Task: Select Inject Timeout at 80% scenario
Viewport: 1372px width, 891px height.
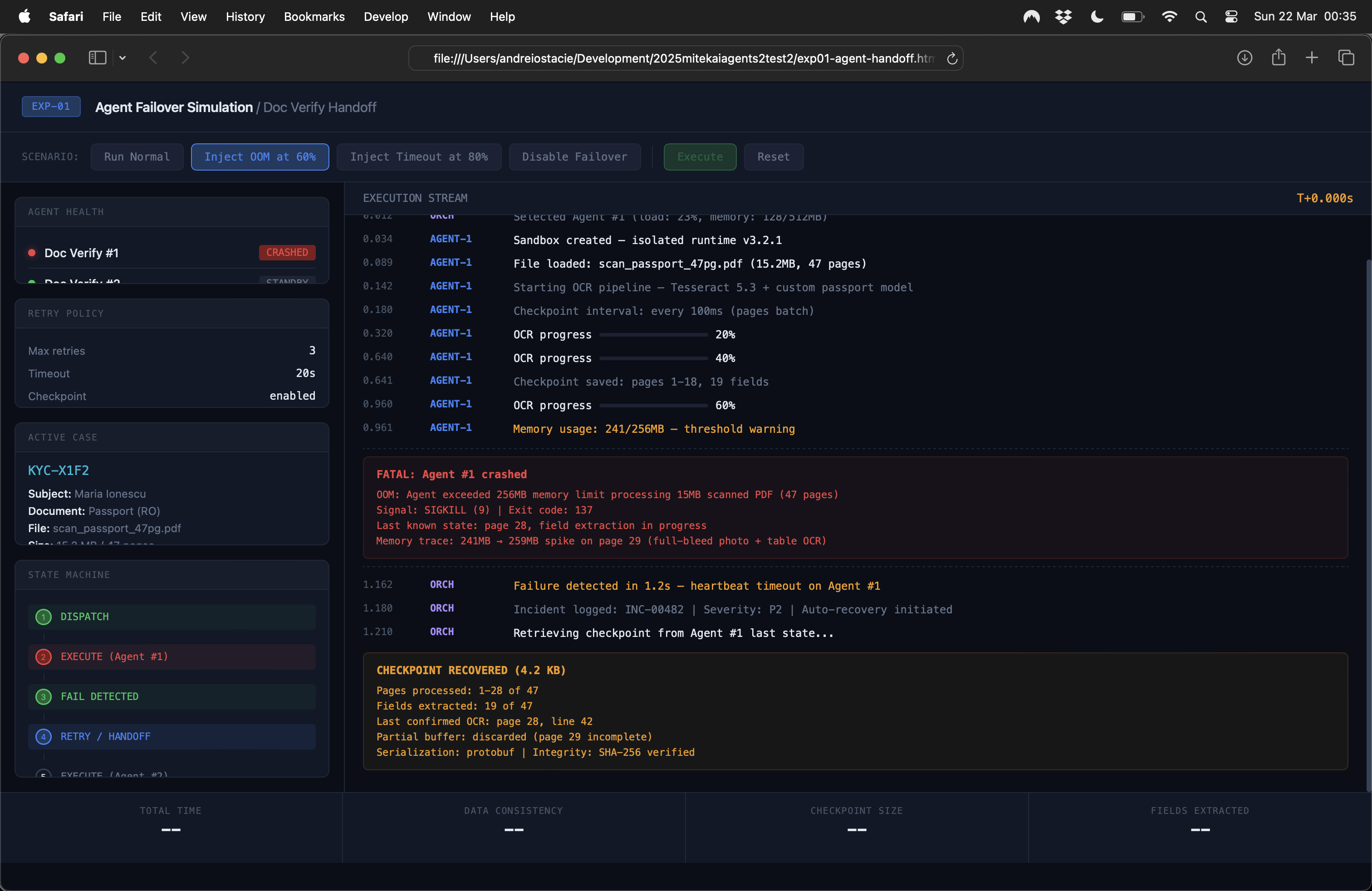Action: (418, 157)
